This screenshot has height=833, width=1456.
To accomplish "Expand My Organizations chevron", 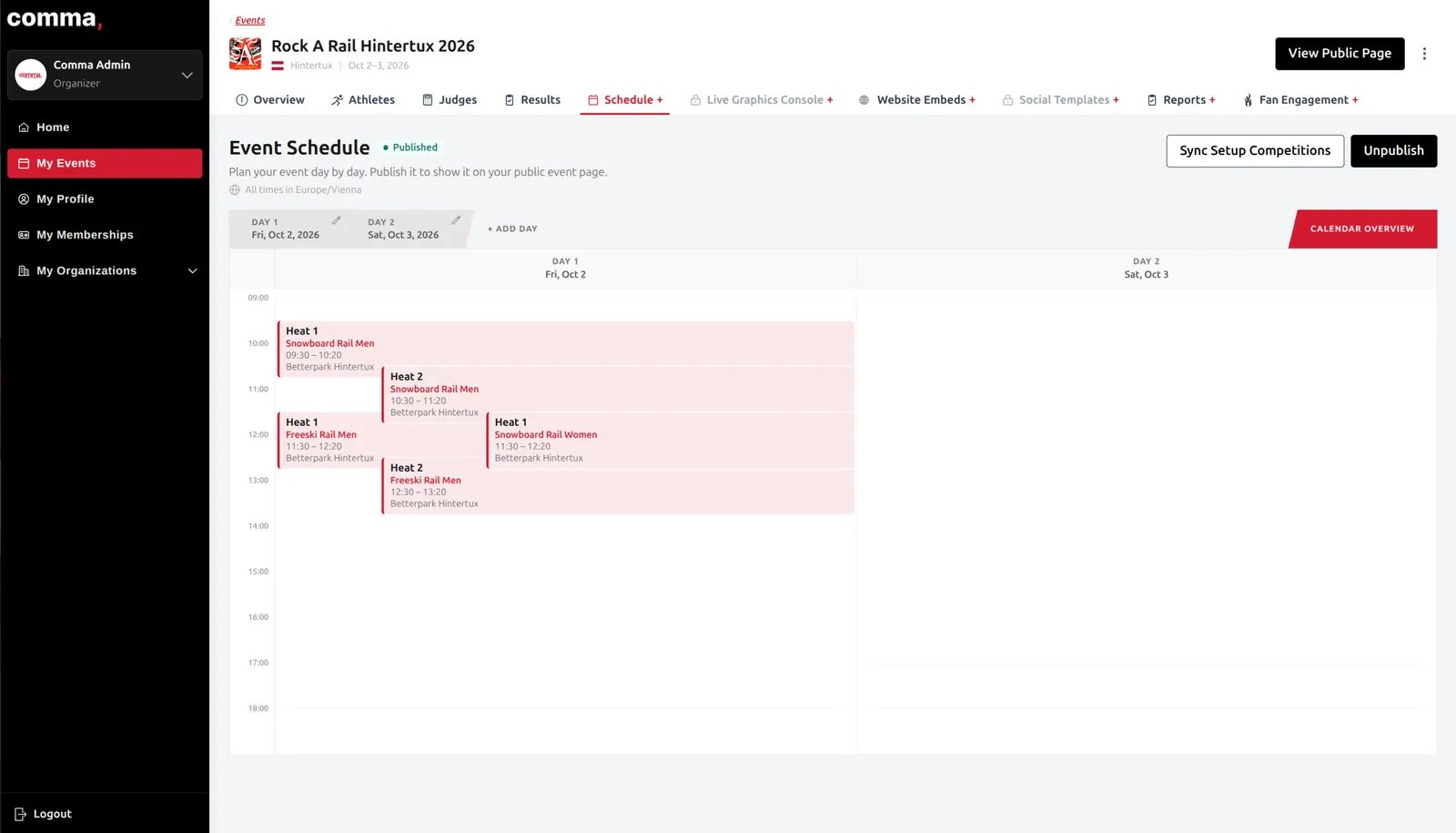I will (x=192, y=270).
